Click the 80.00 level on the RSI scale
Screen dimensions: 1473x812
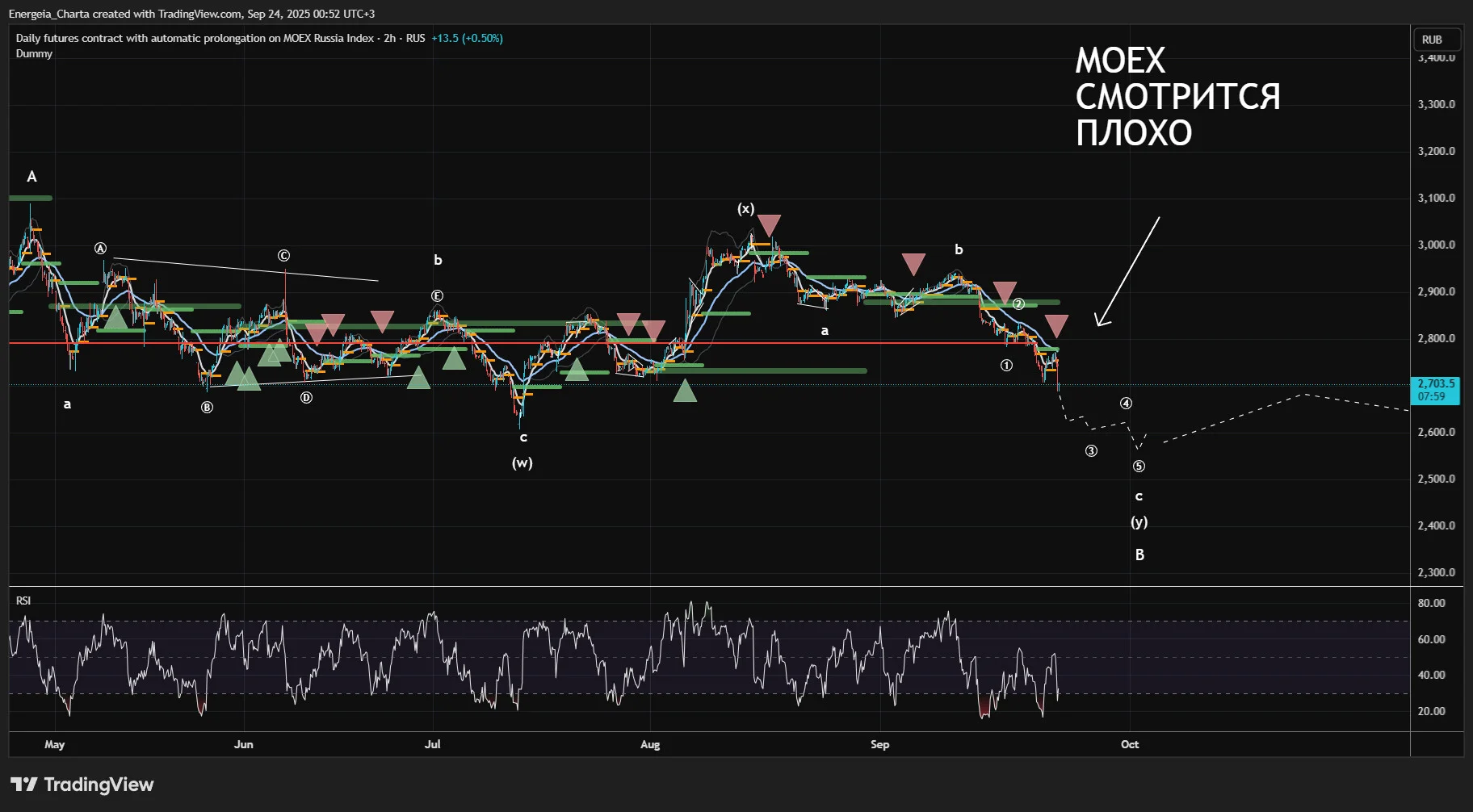1431,603
